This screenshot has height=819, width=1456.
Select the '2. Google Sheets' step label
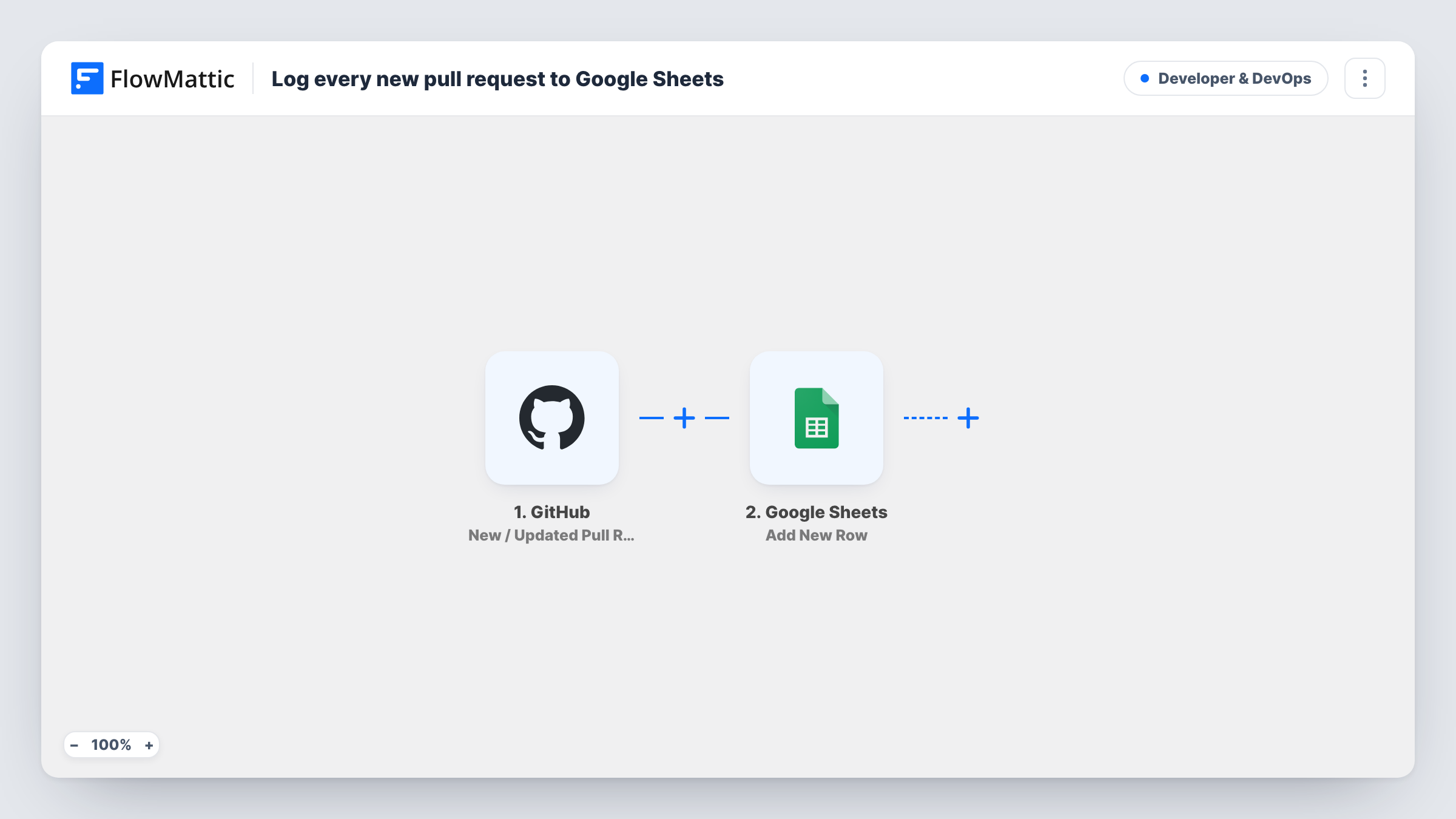(x=817, y=512)
